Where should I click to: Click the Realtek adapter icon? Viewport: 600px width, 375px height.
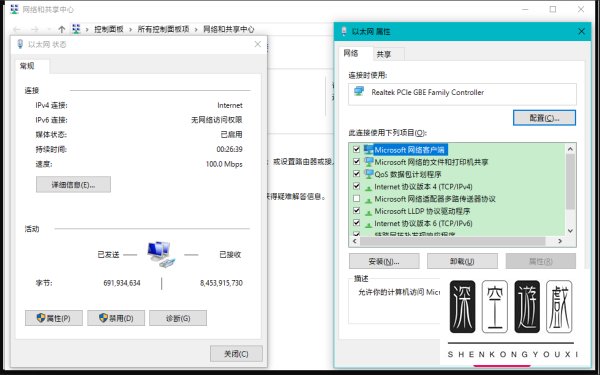coord(359,91)
